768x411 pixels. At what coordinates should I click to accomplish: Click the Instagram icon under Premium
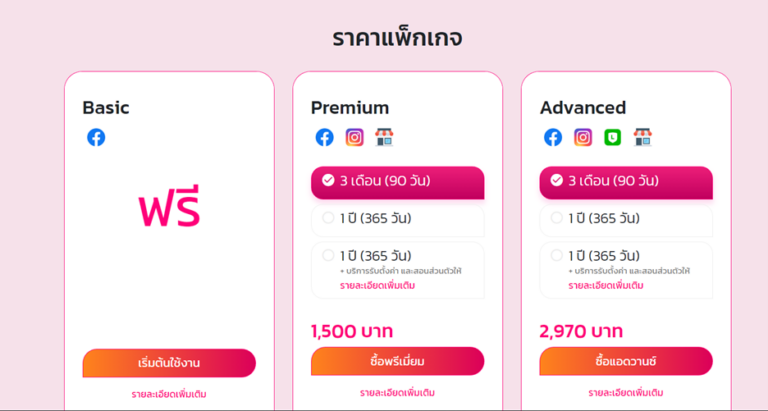pos(354,138)
